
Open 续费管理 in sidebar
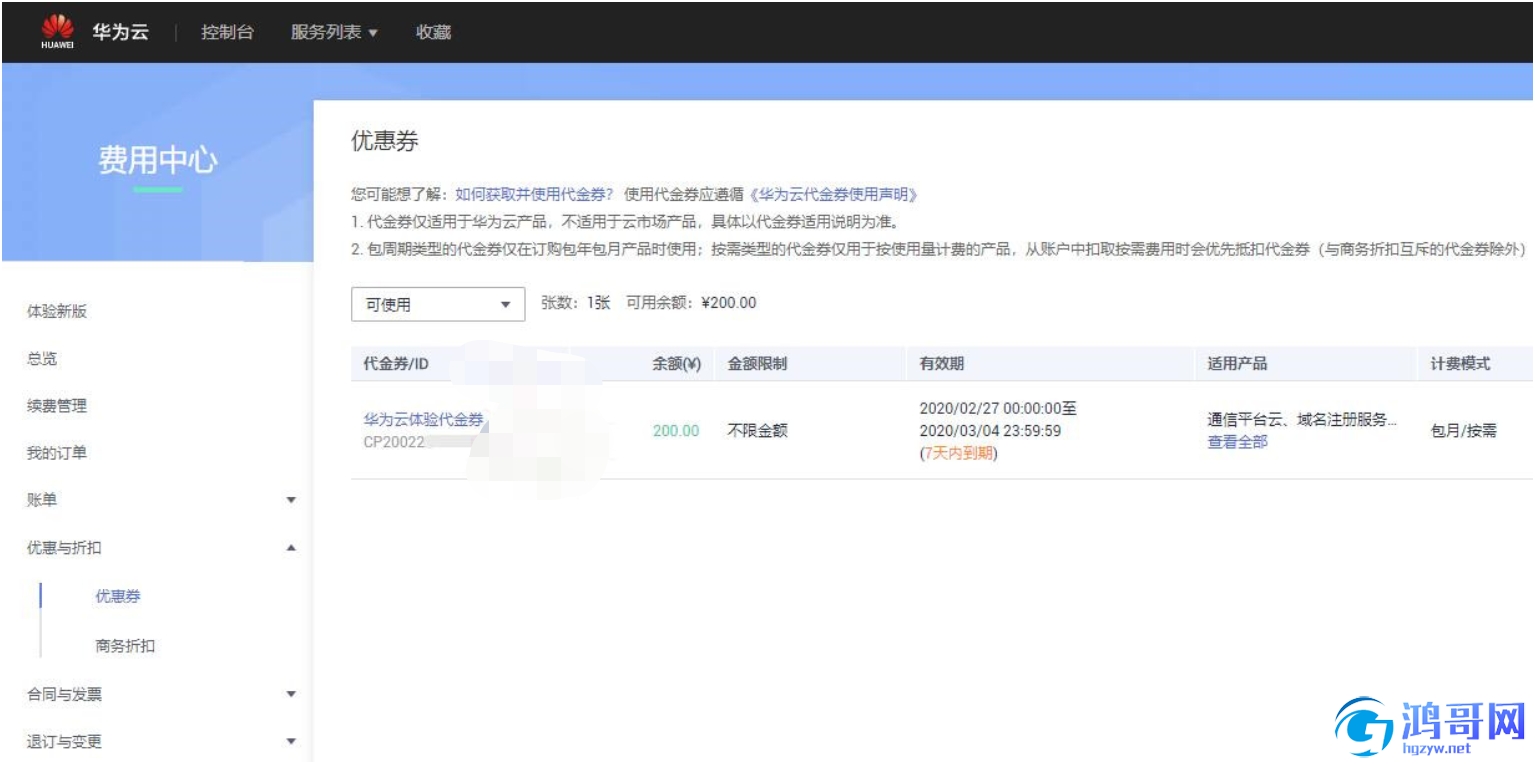click(x=57, y=406)
